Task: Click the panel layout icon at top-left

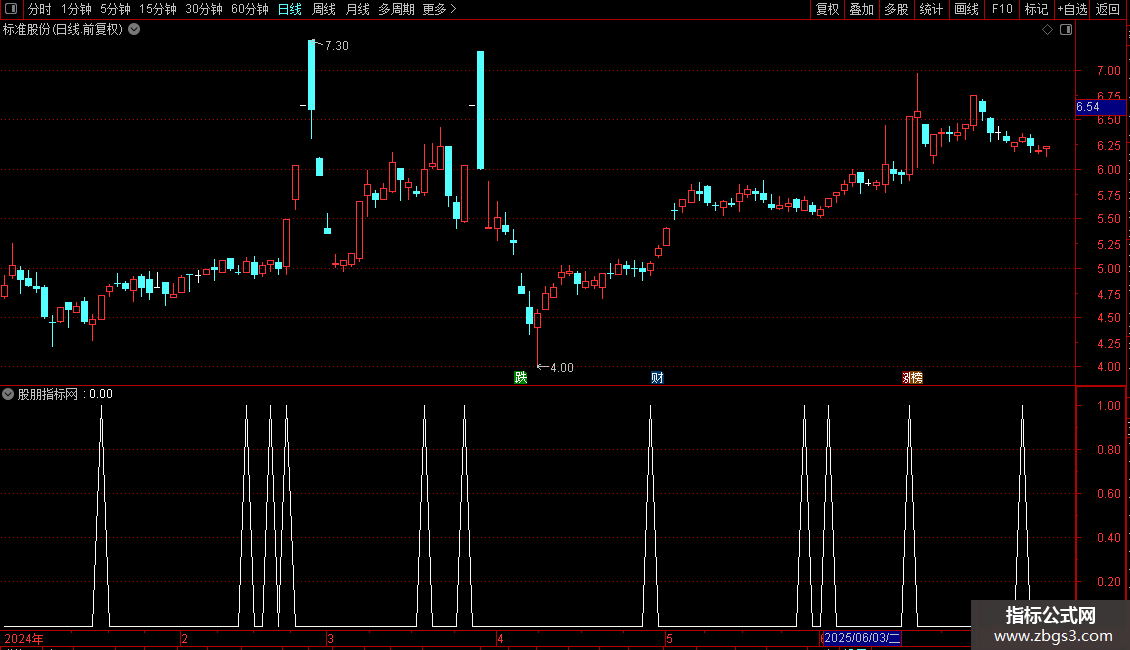Action: [11, 9]
